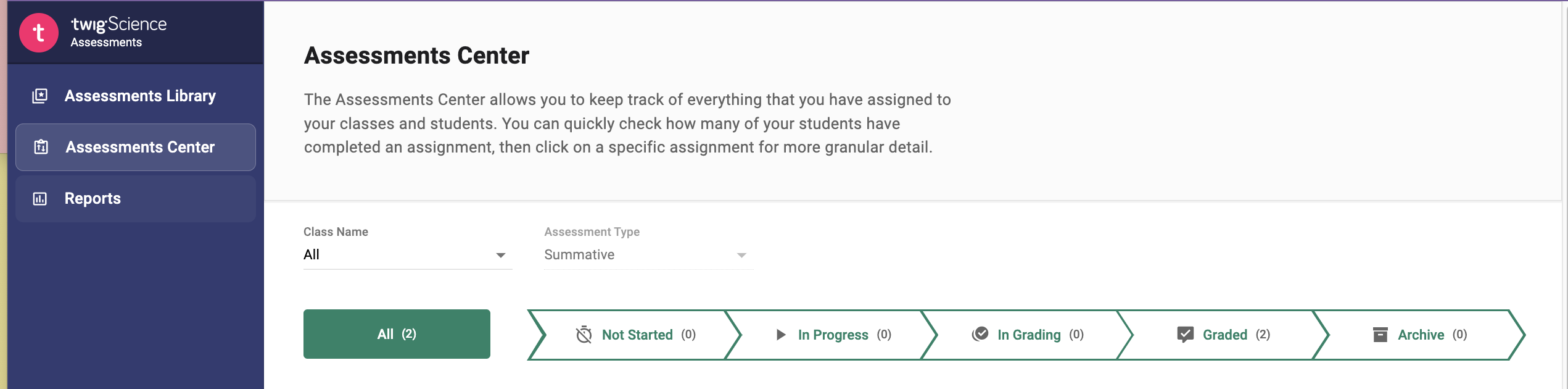Click the Twig Science round logo
The height and width of the screenshot is (389, 1568).
pos(39,33)
